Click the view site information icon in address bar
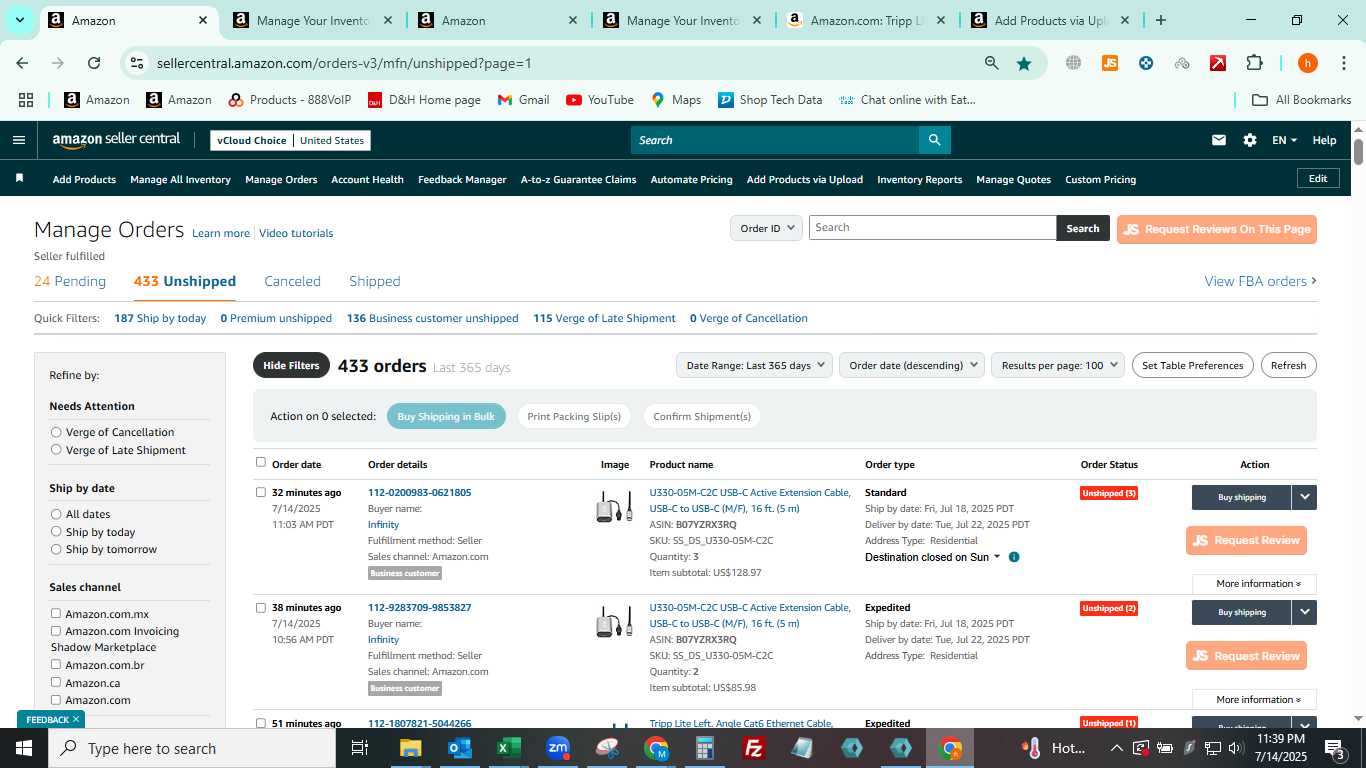This screenshot has height=768, width=1366. (137, 63)
